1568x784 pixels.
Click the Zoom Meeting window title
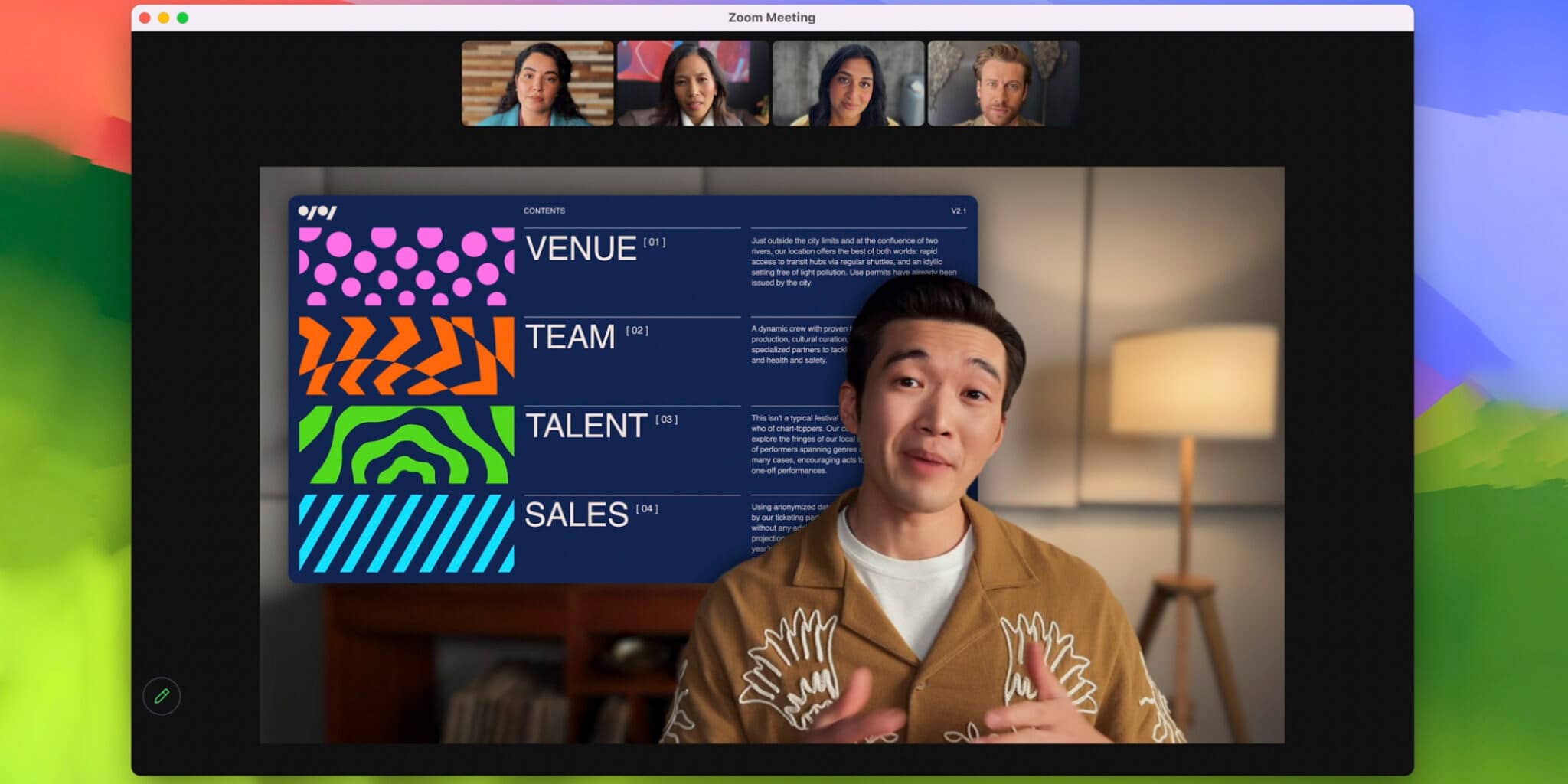(772, 18)
